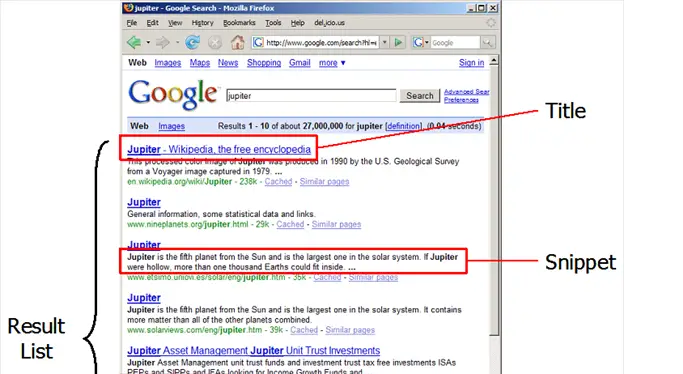Click the scrollbar up arrow
The image size is (683, 374).
click(x=494, y=61)
